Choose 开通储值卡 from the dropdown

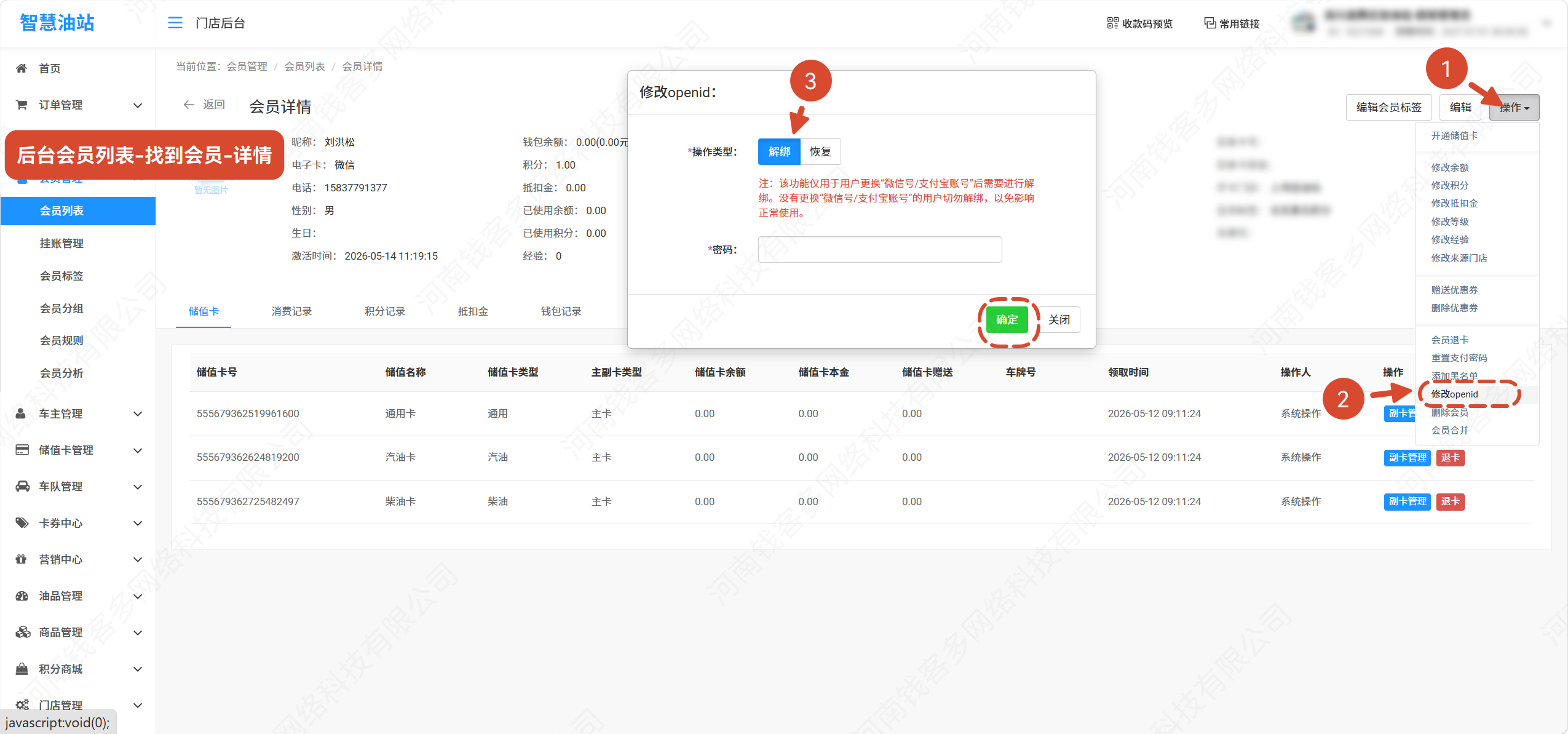(1455, 135)
